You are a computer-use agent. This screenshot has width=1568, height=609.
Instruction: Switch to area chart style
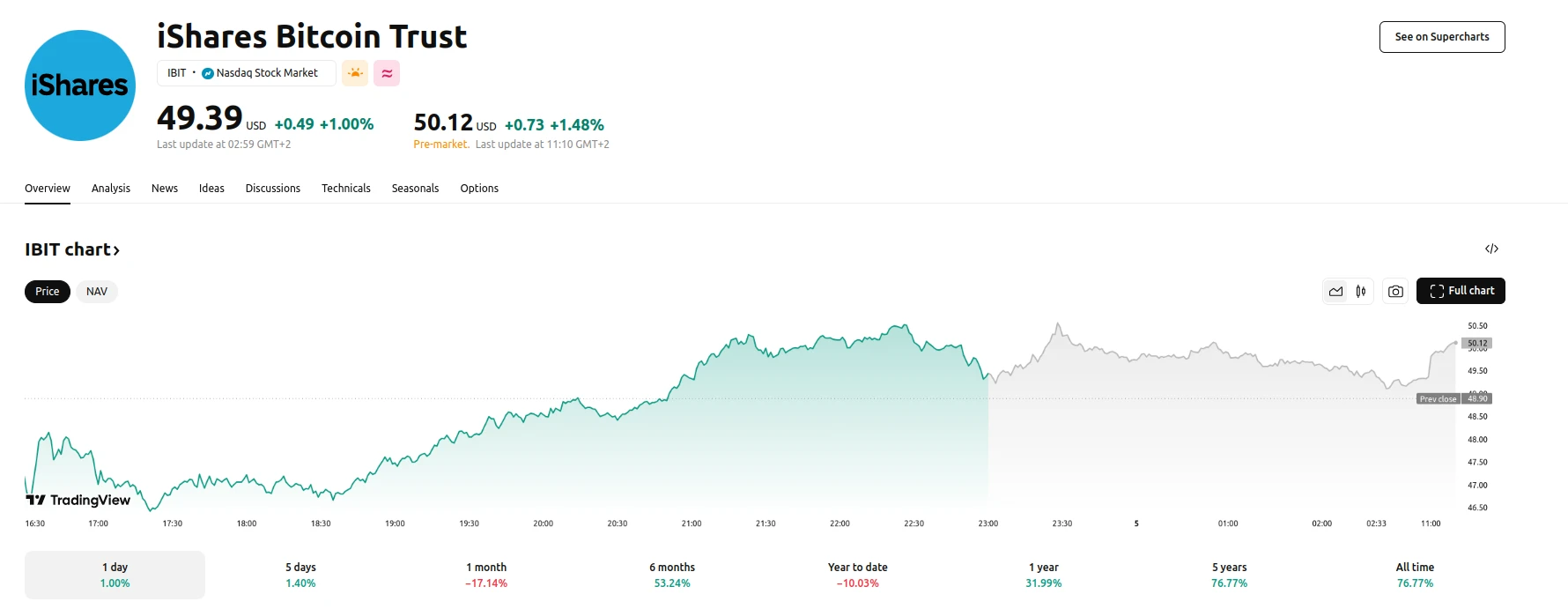point(1336,292)
